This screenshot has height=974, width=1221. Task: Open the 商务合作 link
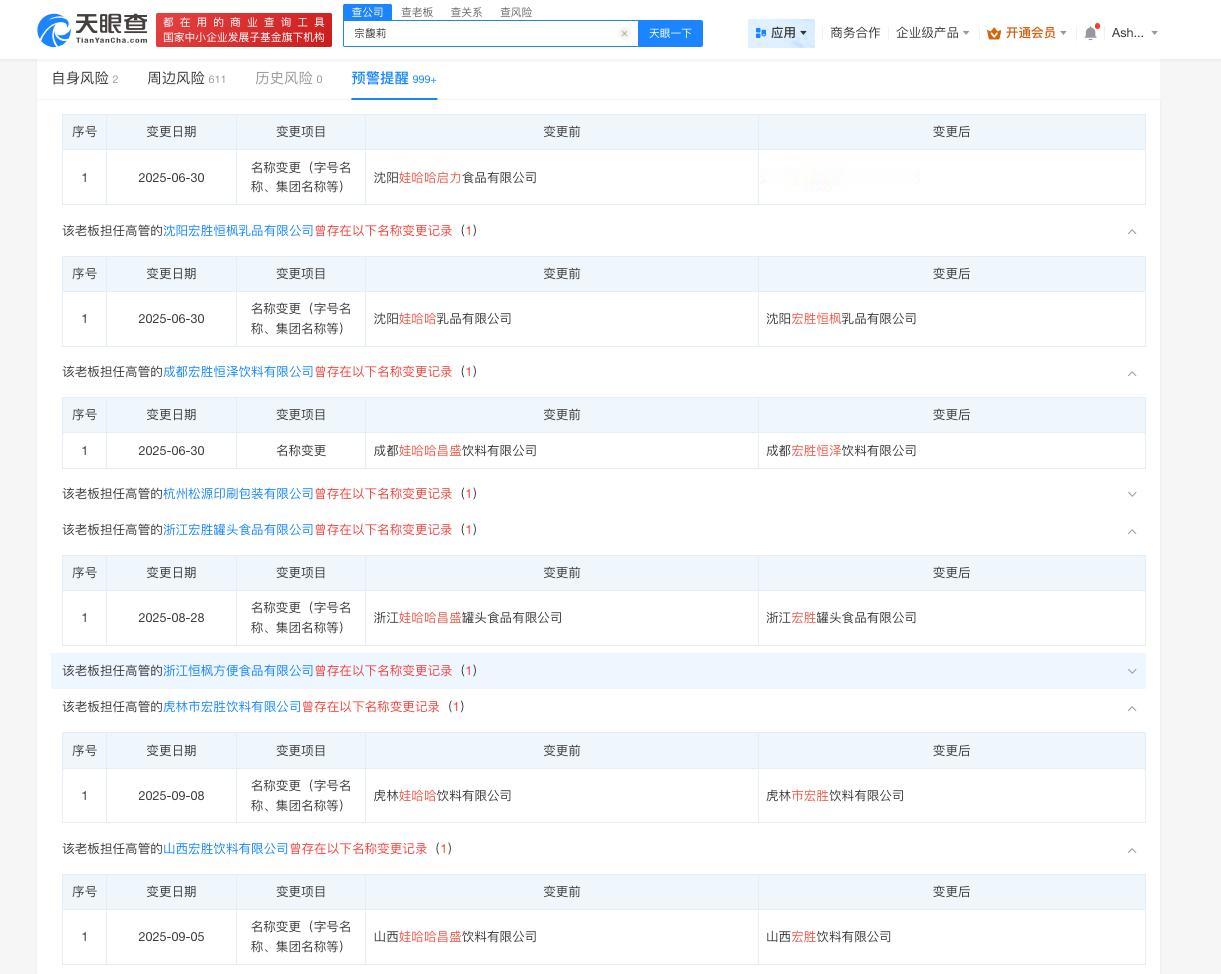click(x=855, y=33)
